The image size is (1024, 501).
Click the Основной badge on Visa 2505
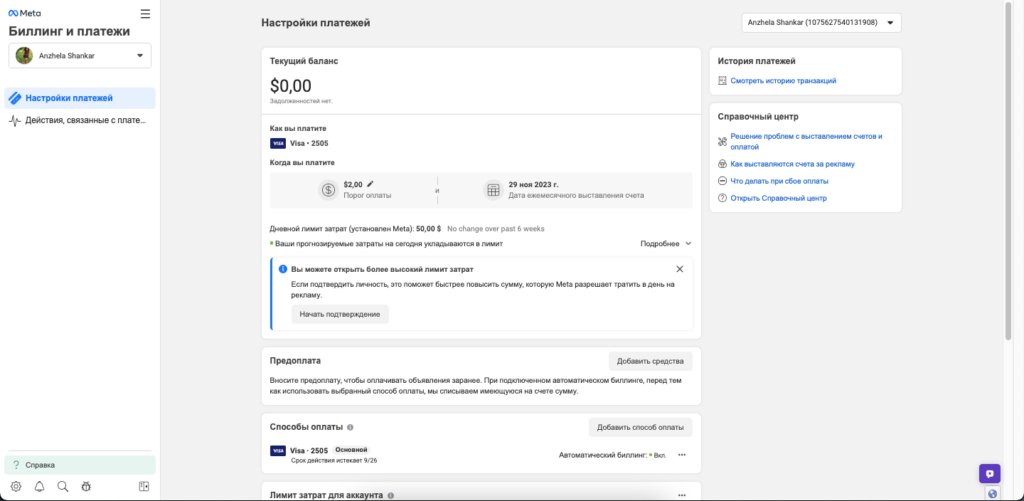tap(351, 450)
